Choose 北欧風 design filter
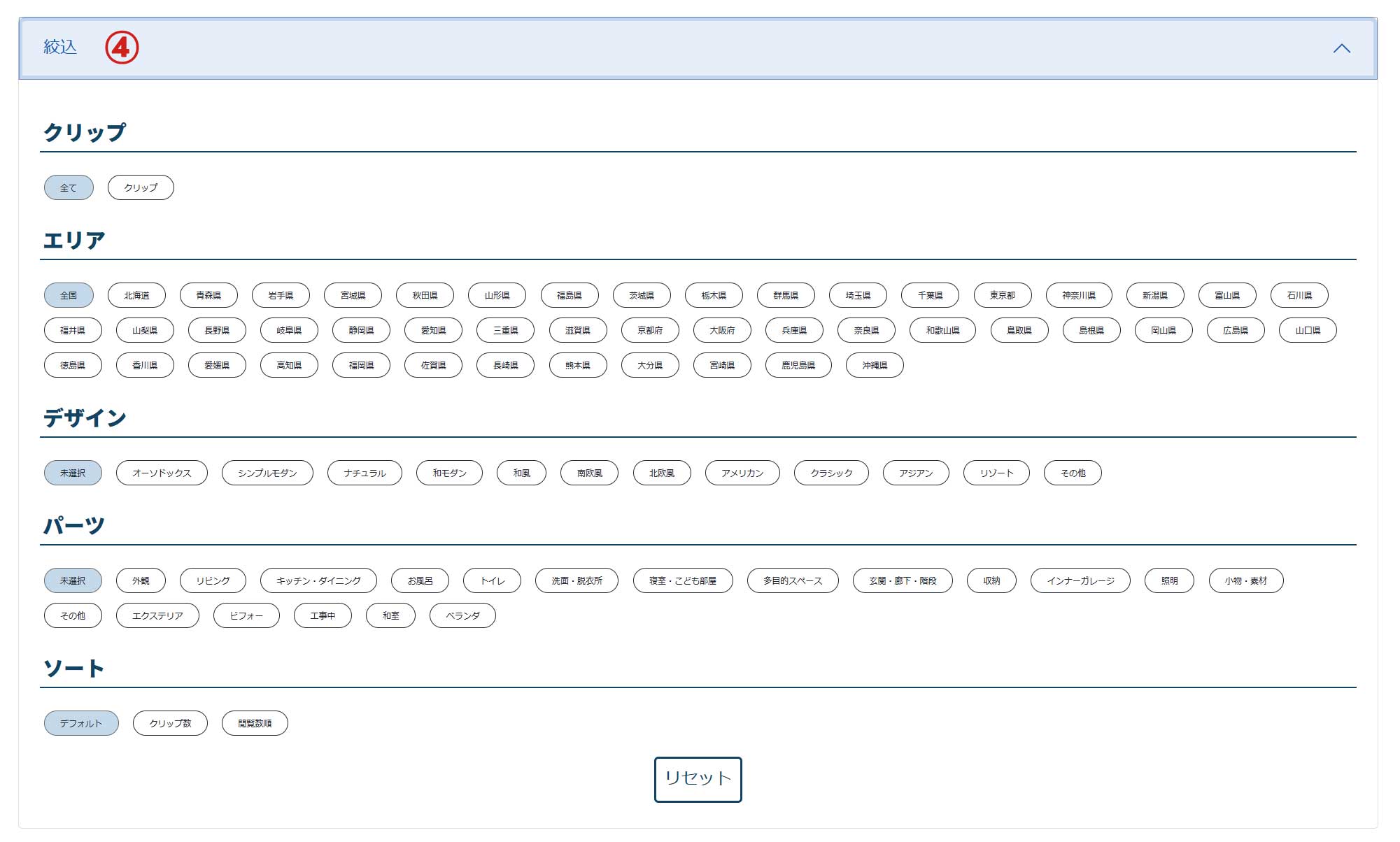Screen dimensions: 1400x842 click(662, 473)
